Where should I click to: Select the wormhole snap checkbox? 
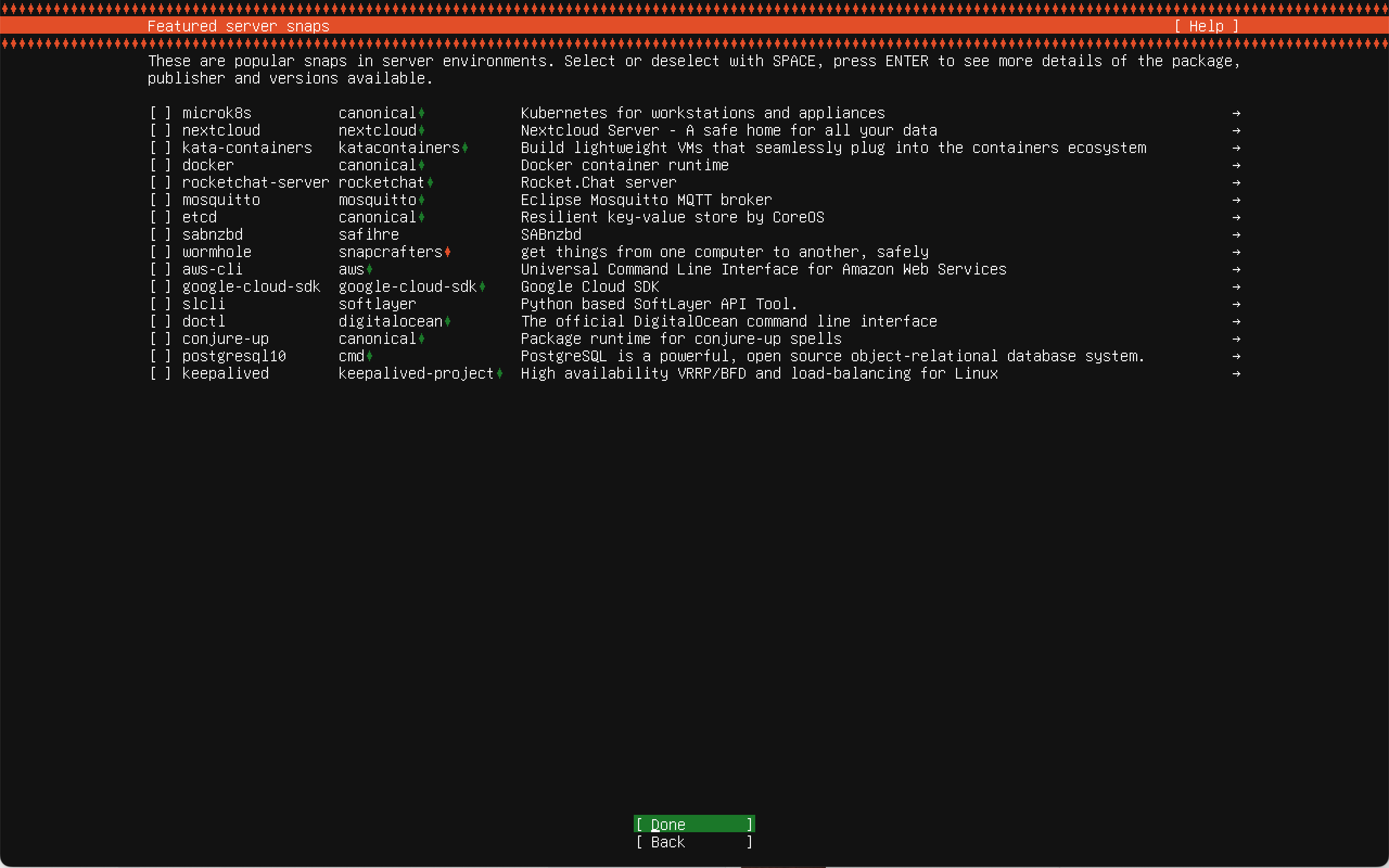click(x=160, y=252)
